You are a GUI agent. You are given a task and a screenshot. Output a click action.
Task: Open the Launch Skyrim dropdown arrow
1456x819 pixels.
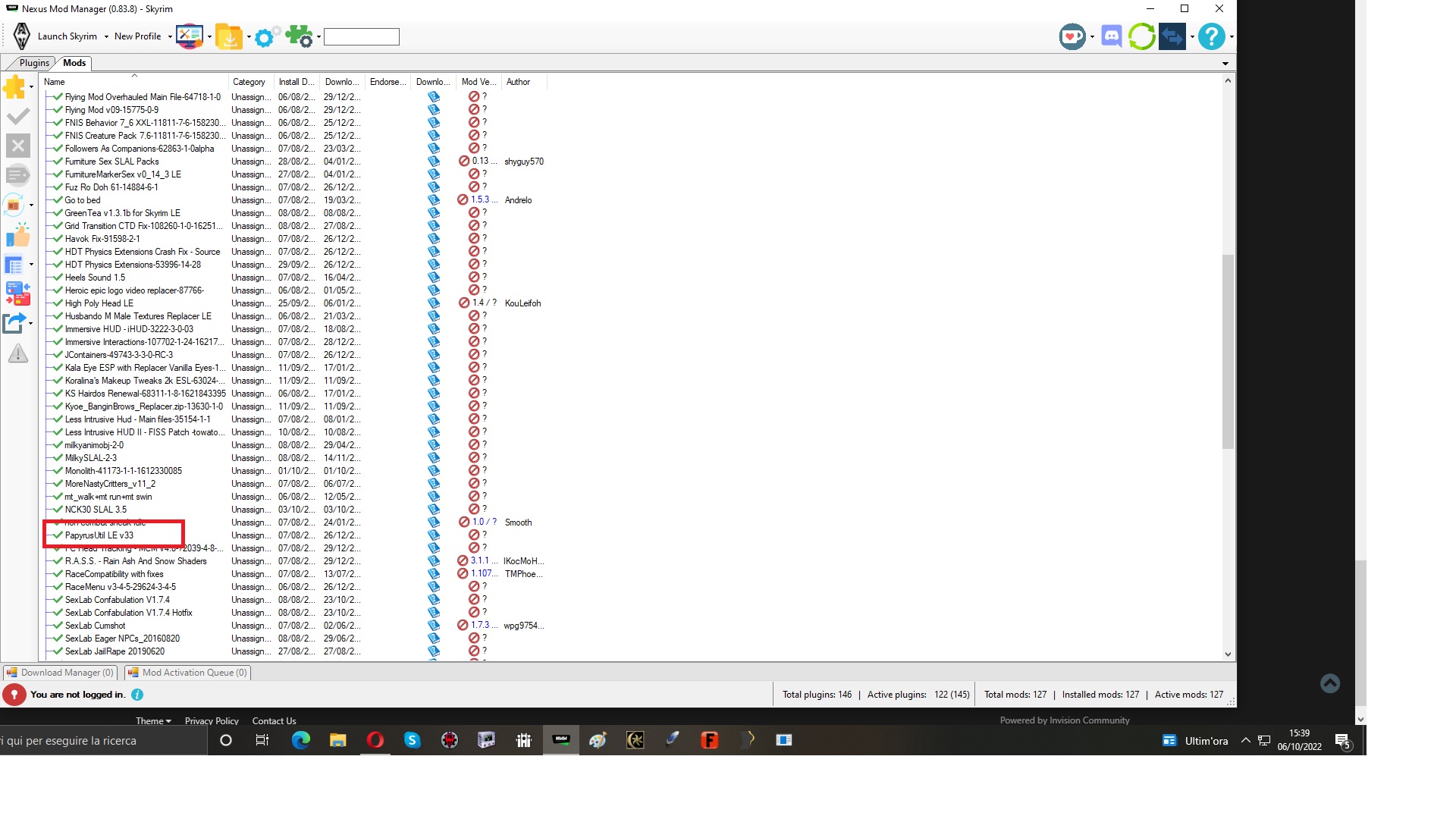pyautogui.click(x=106, y=36)
